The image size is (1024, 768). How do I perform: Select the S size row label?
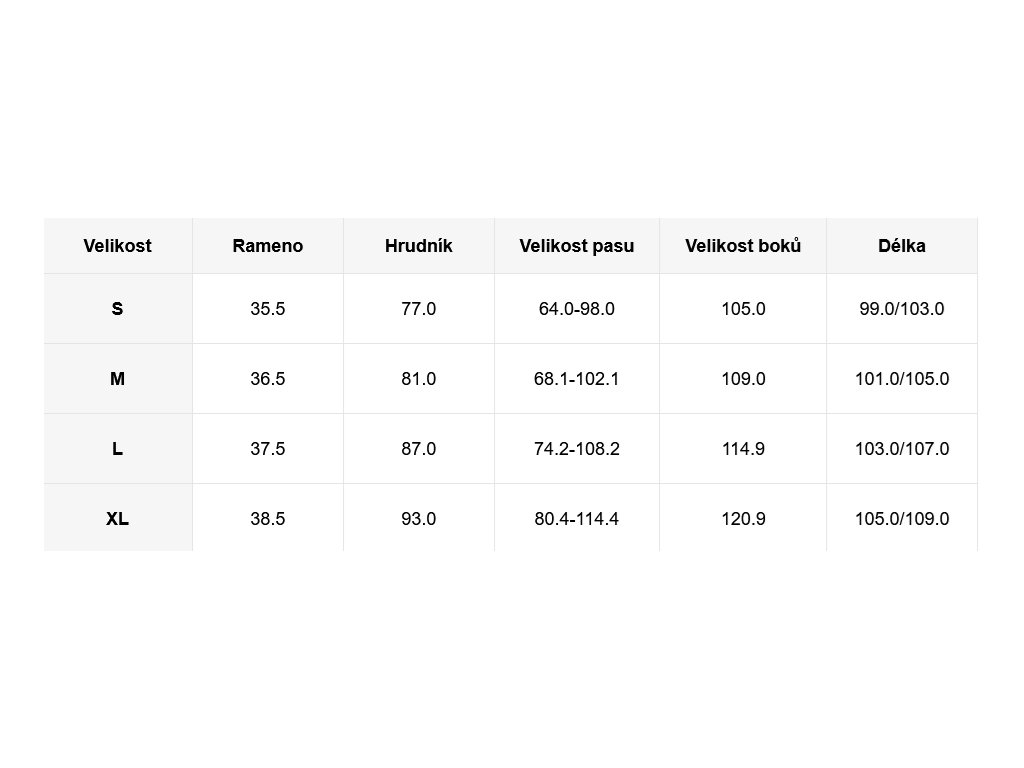coord(118,309)
